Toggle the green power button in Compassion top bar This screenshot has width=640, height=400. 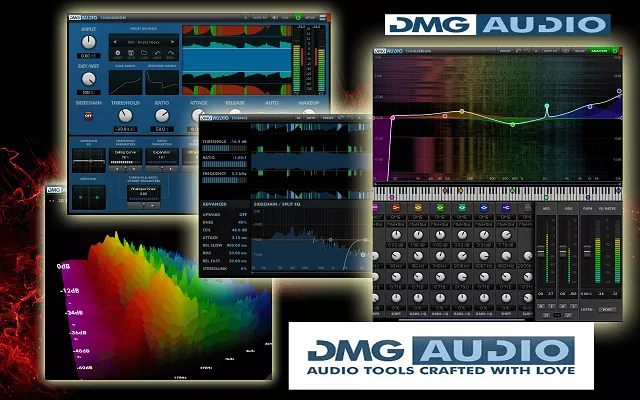[x=298, y=18]
